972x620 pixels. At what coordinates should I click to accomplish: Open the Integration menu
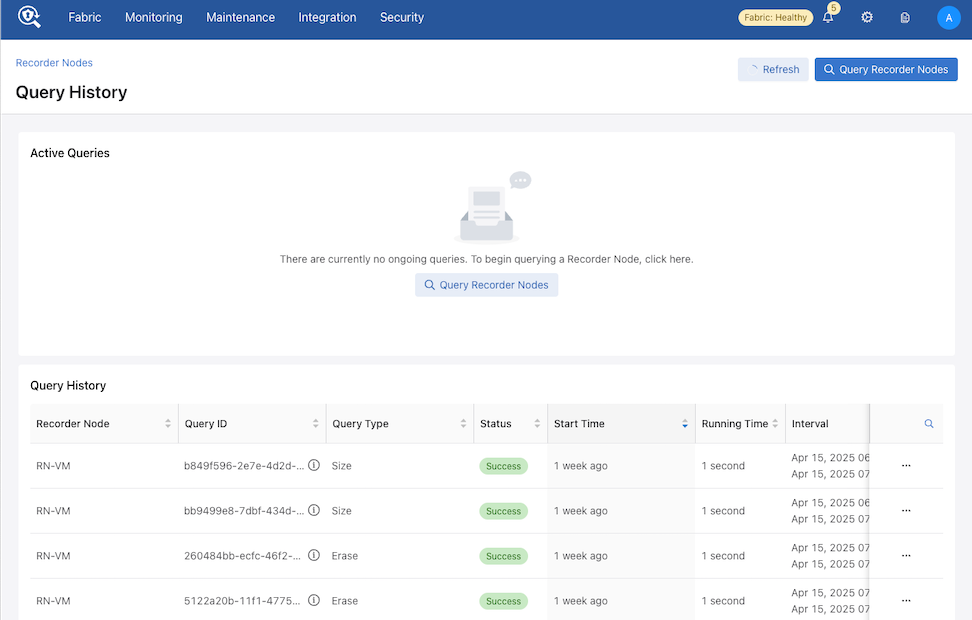tap(327, 17)
